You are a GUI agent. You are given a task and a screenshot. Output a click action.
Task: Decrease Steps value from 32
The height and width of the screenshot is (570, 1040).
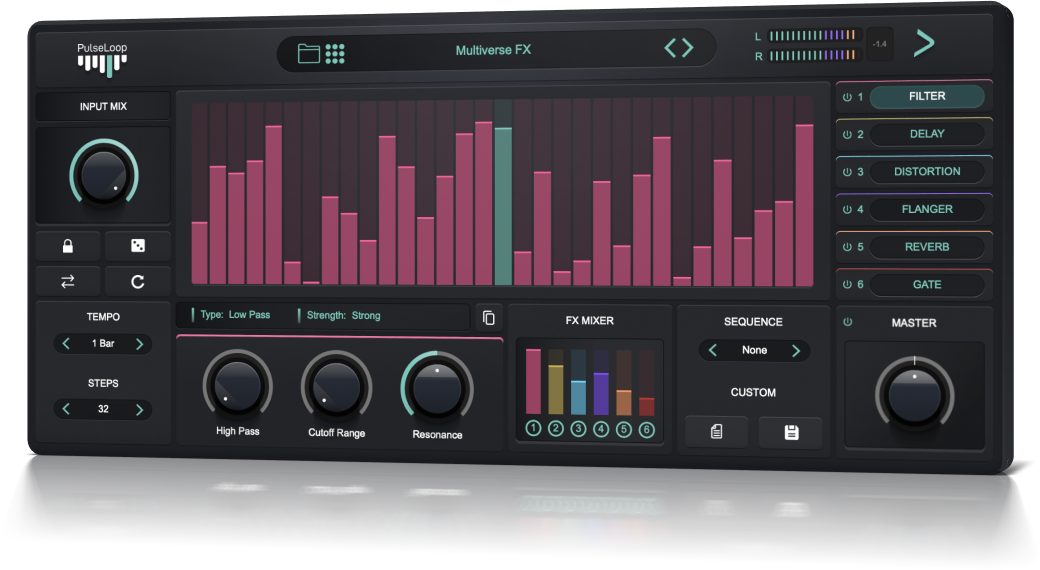click(x=66, y=409)
